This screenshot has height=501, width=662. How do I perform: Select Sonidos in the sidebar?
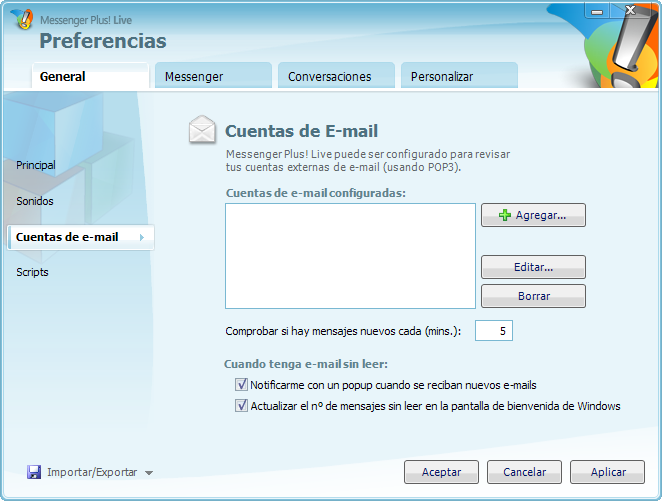[x=35, y=201]
